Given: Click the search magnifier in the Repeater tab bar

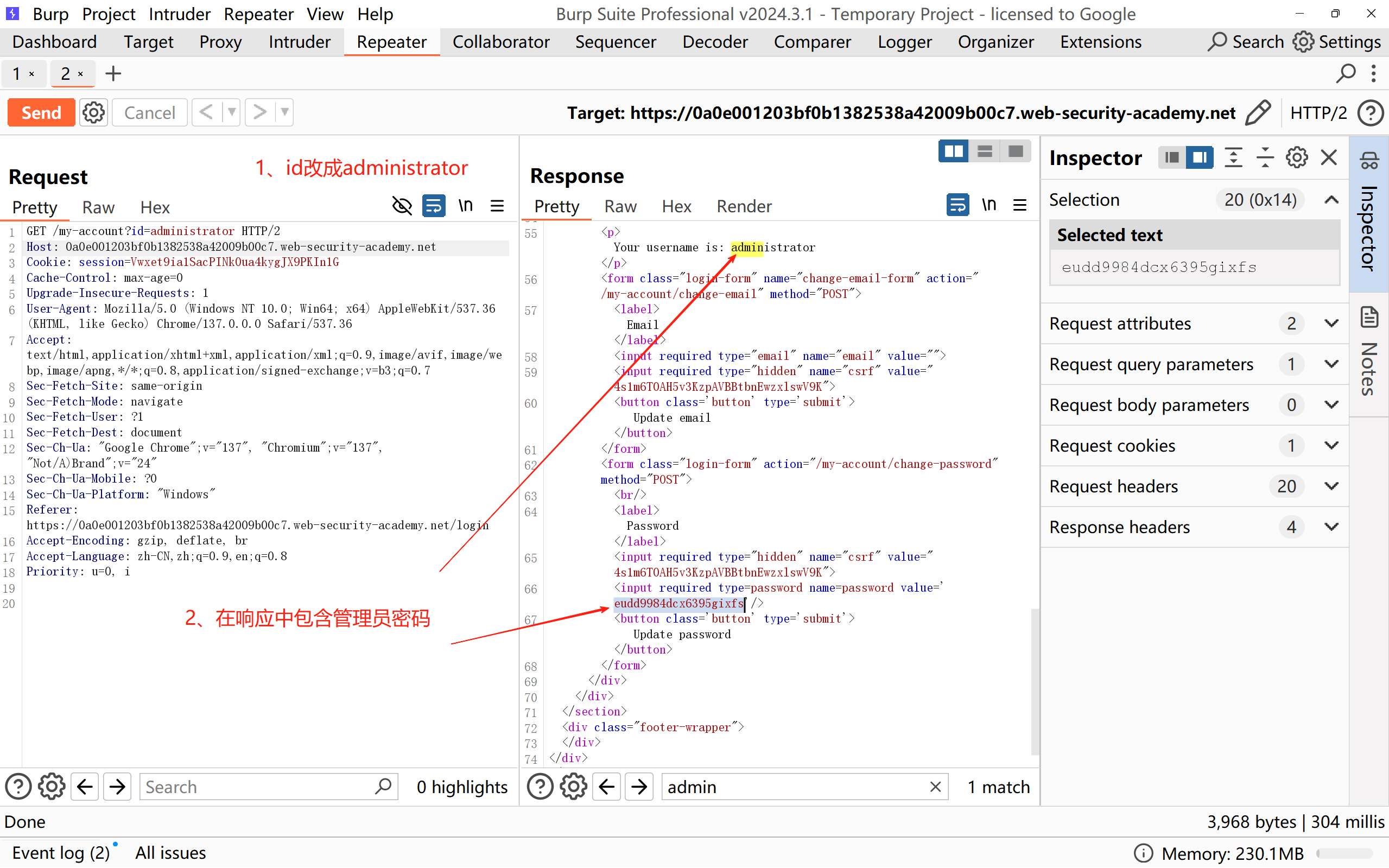Looking at the screenshot, I should click(1346, 73).
